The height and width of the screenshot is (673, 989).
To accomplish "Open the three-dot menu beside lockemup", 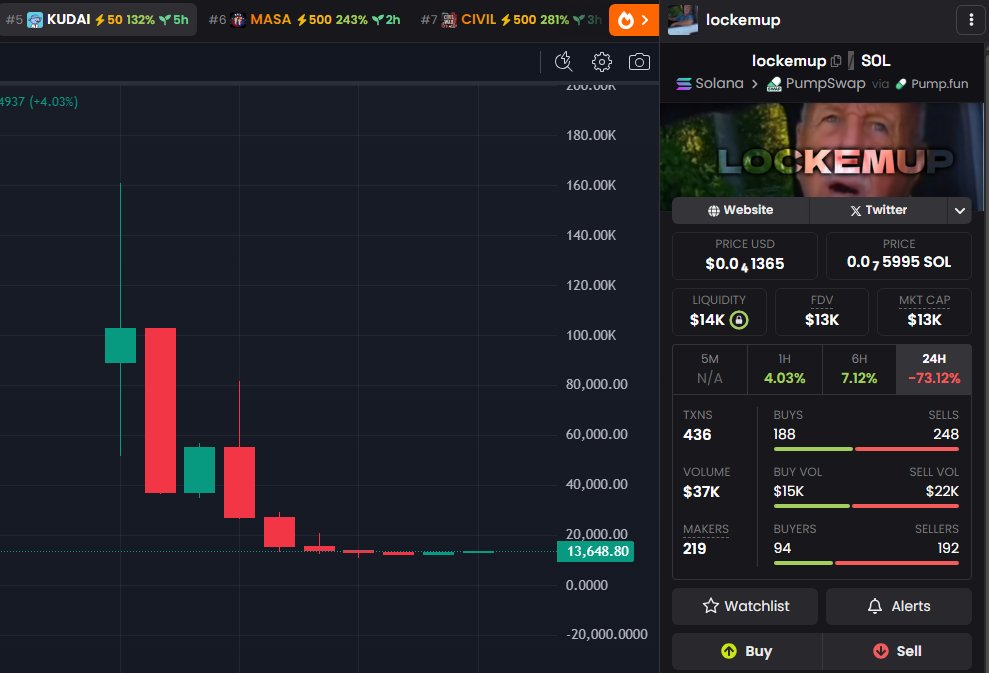I will pos(971,20).
